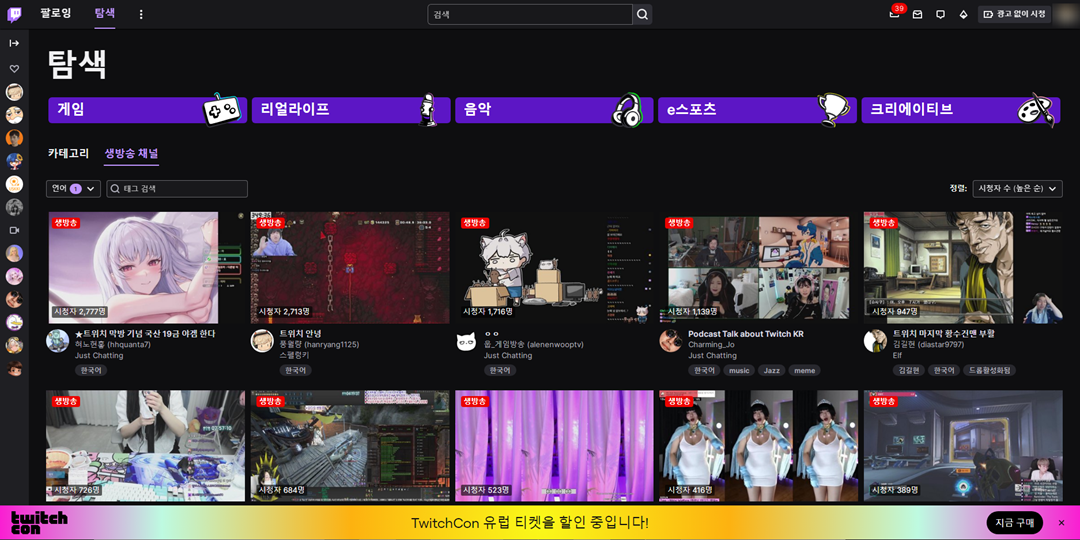1080x540 pixels.
Task: Click the 풍월량 streamer avatar
Action: click(261, 341)
